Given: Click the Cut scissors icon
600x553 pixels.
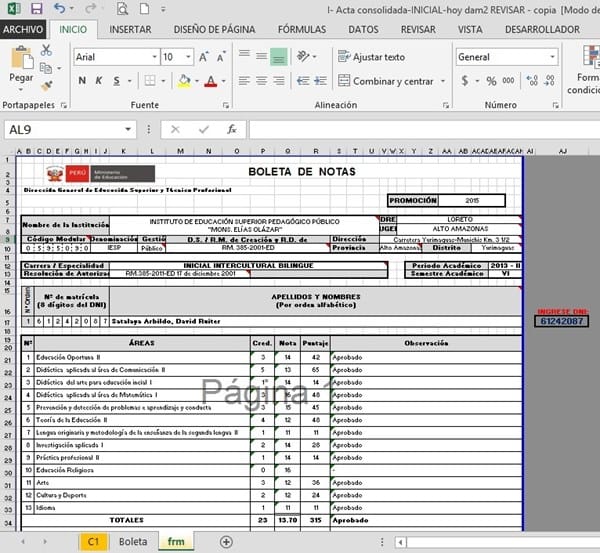Looking at the screenshot, I should [46, 50].
